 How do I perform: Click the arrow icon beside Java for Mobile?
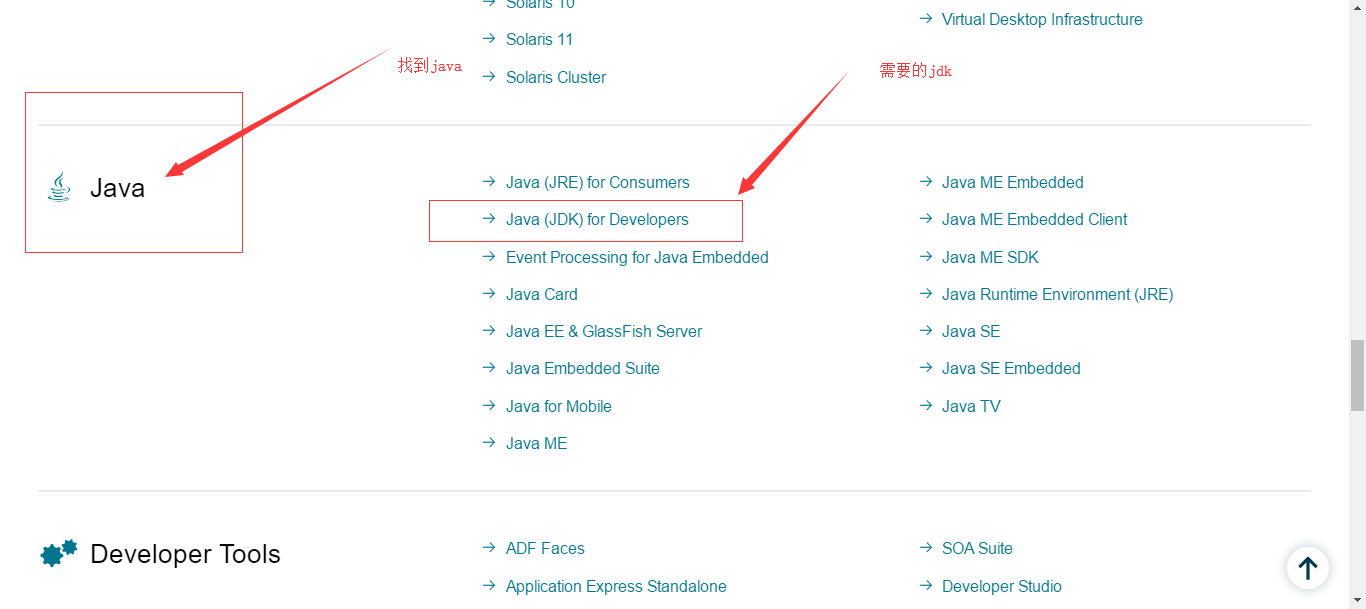click(x=489, y=406)
